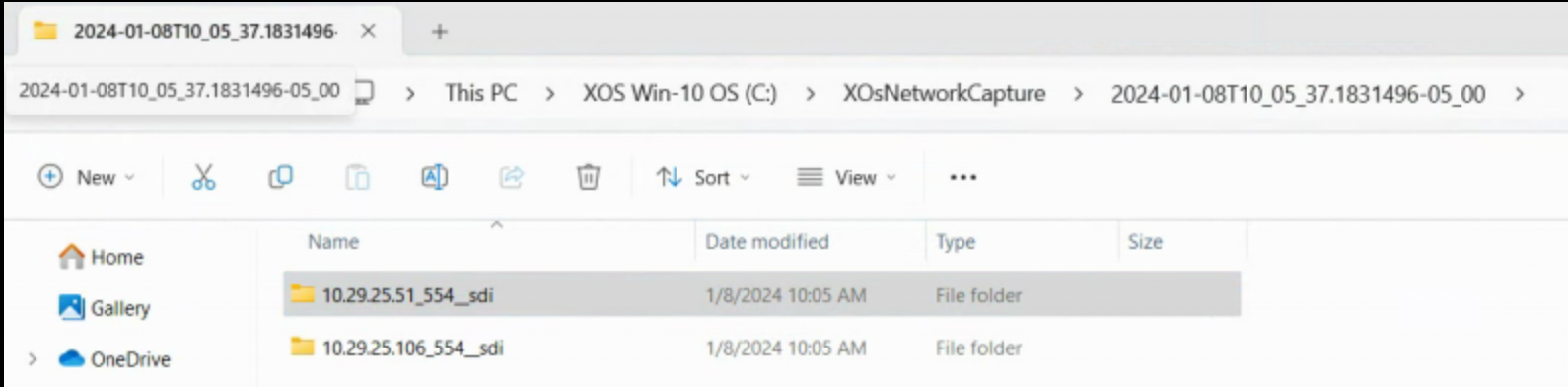
Task: Click XOsNetworkCapture in address bar
Action: point(944,93)
